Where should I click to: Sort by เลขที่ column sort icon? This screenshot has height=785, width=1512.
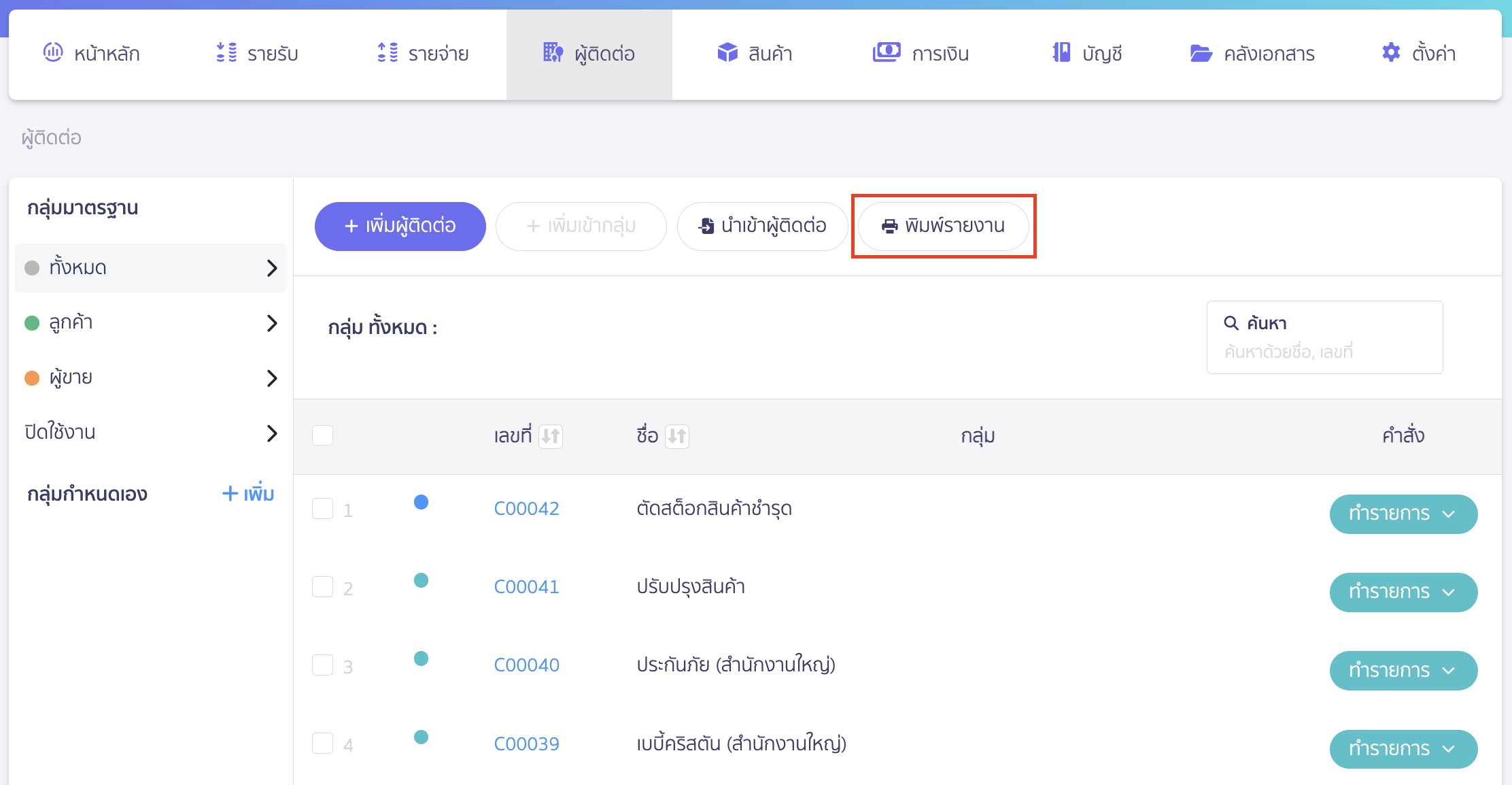point(551,436)
